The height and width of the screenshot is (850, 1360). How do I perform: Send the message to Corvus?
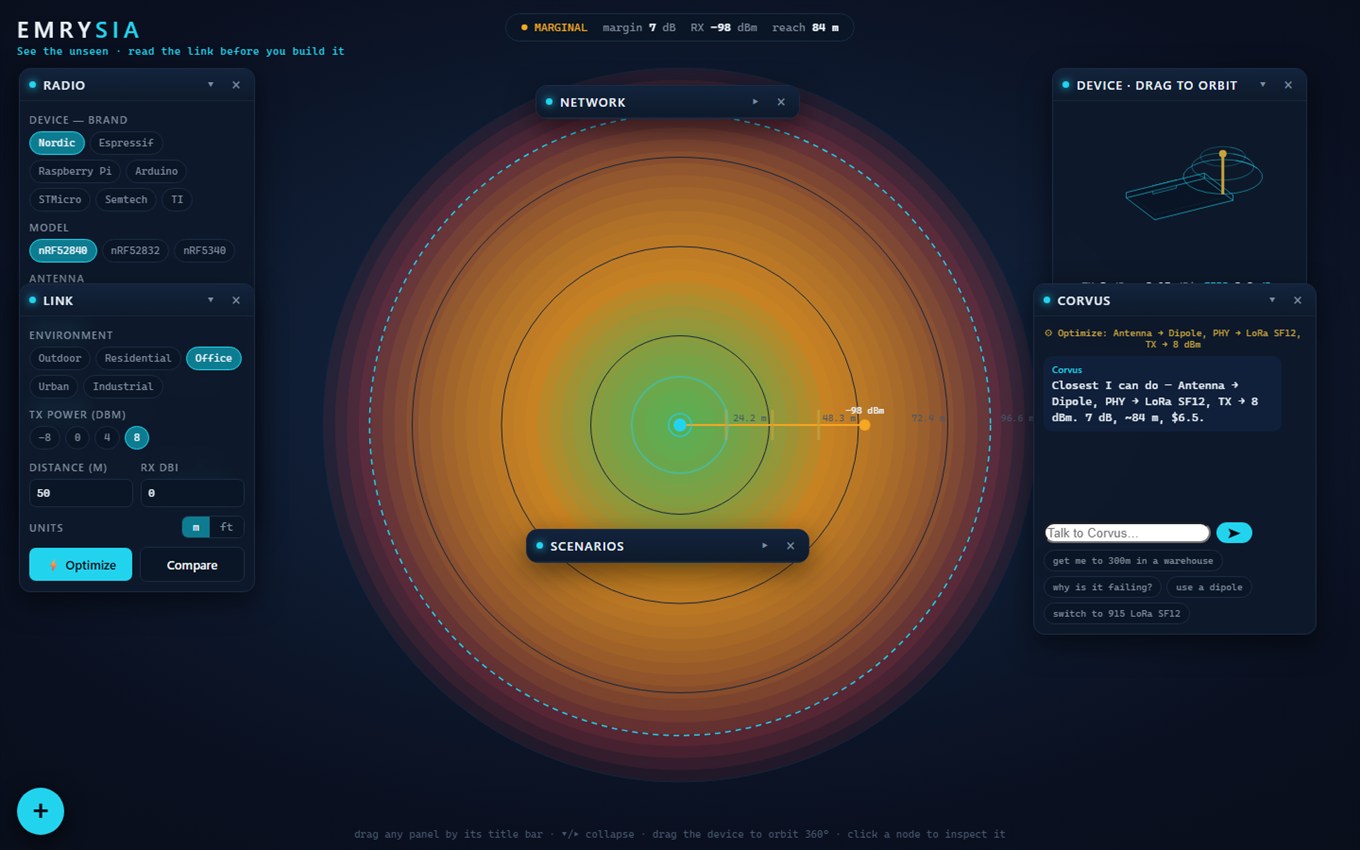1234,533
